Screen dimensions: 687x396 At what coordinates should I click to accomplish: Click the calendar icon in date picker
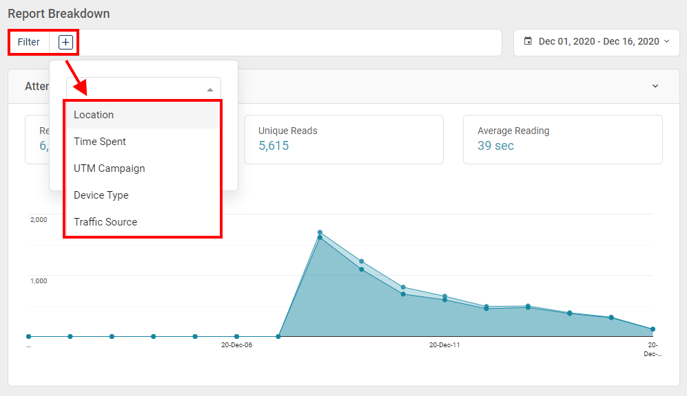point(528,41)
